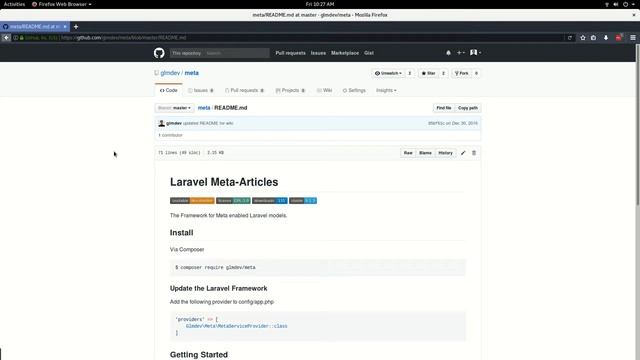
Task: Click the page vertical scrollbar
Action: click(x=638, y=125)
